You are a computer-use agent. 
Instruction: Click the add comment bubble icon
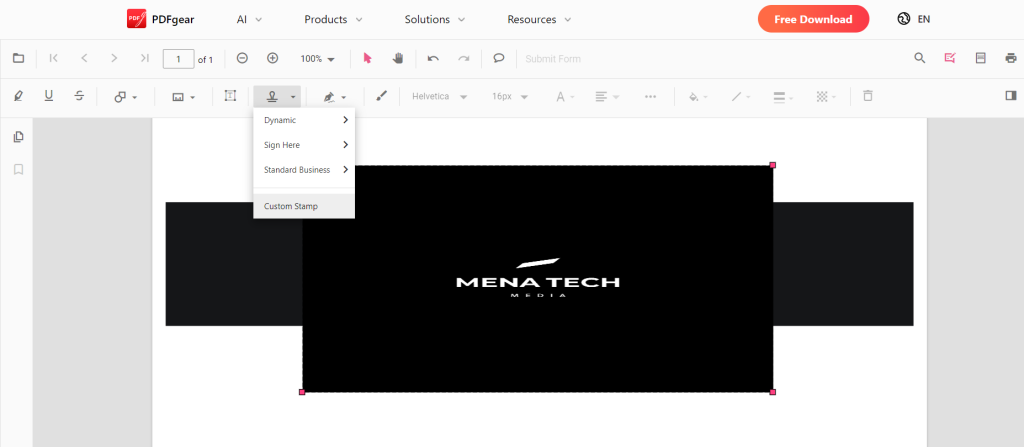(x=499, y=58)
